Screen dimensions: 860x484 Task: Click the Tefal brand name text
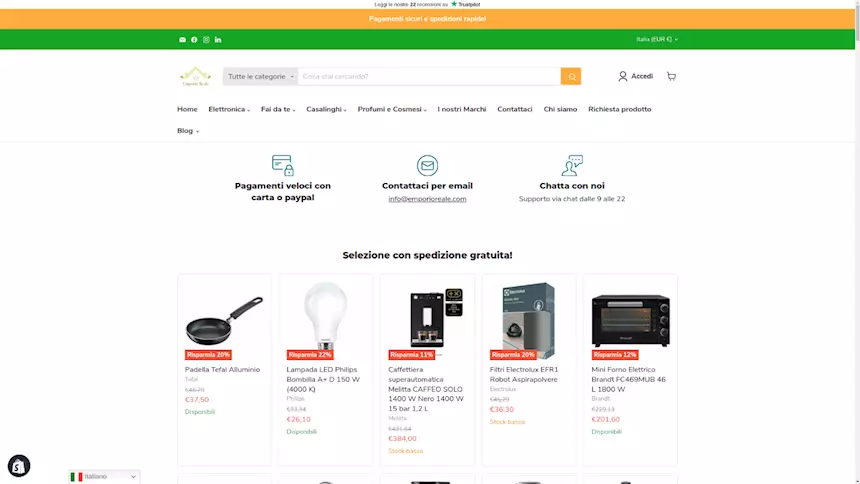pyautogui.click(x=191, y=379)
